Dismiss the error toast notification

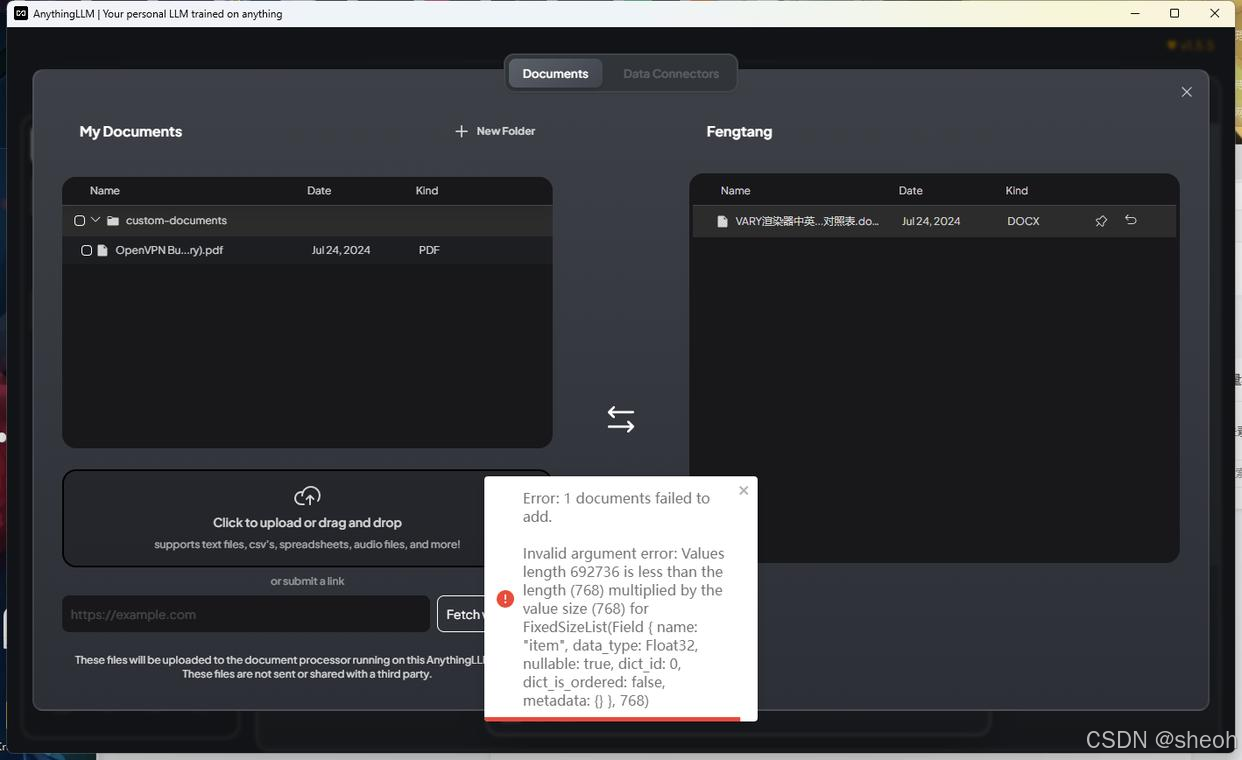(743, 490)
